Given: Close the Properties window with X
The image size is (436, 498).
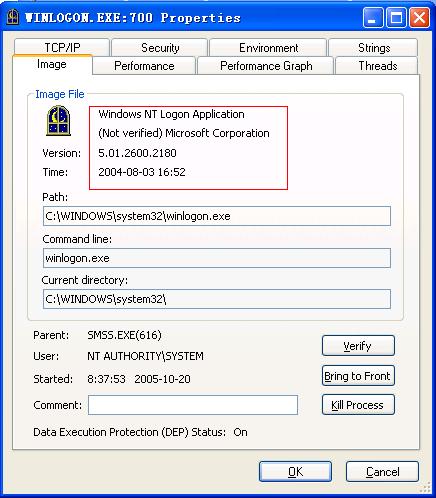Looking at the screenshot, I should (x=419, y=17).
